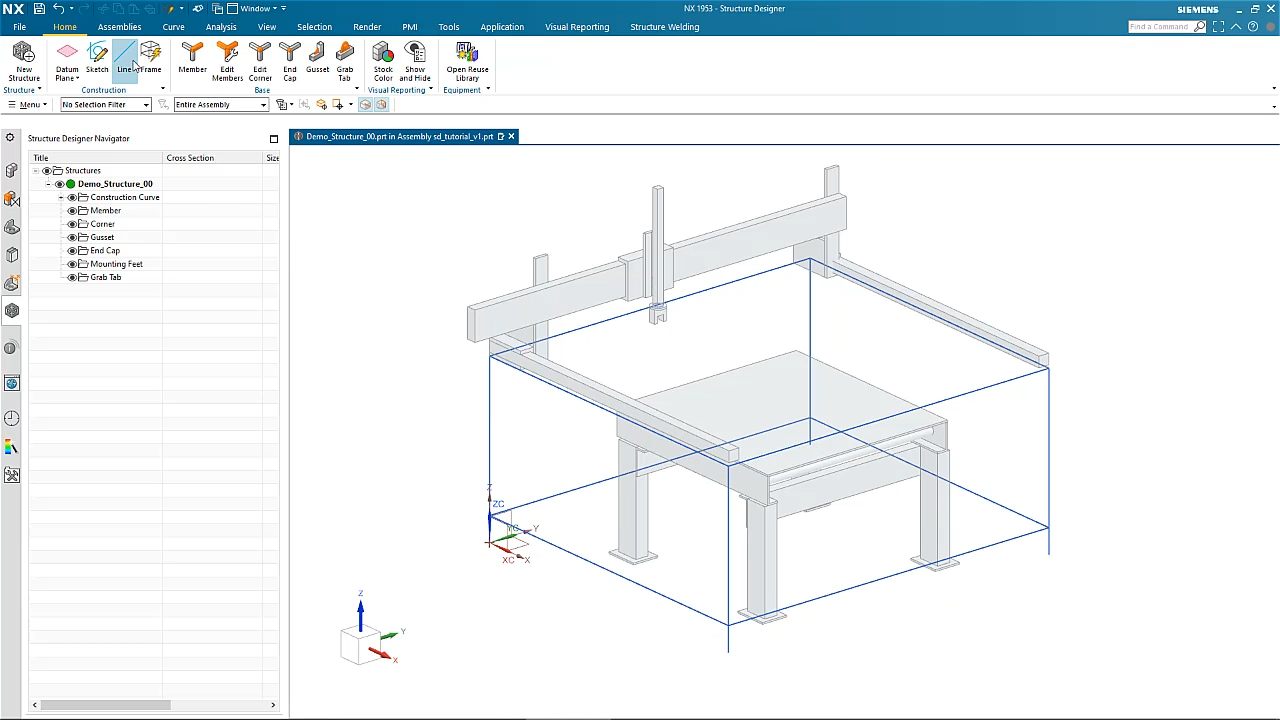
Task: Open the Reuse Library
Action: click(467, 57)
